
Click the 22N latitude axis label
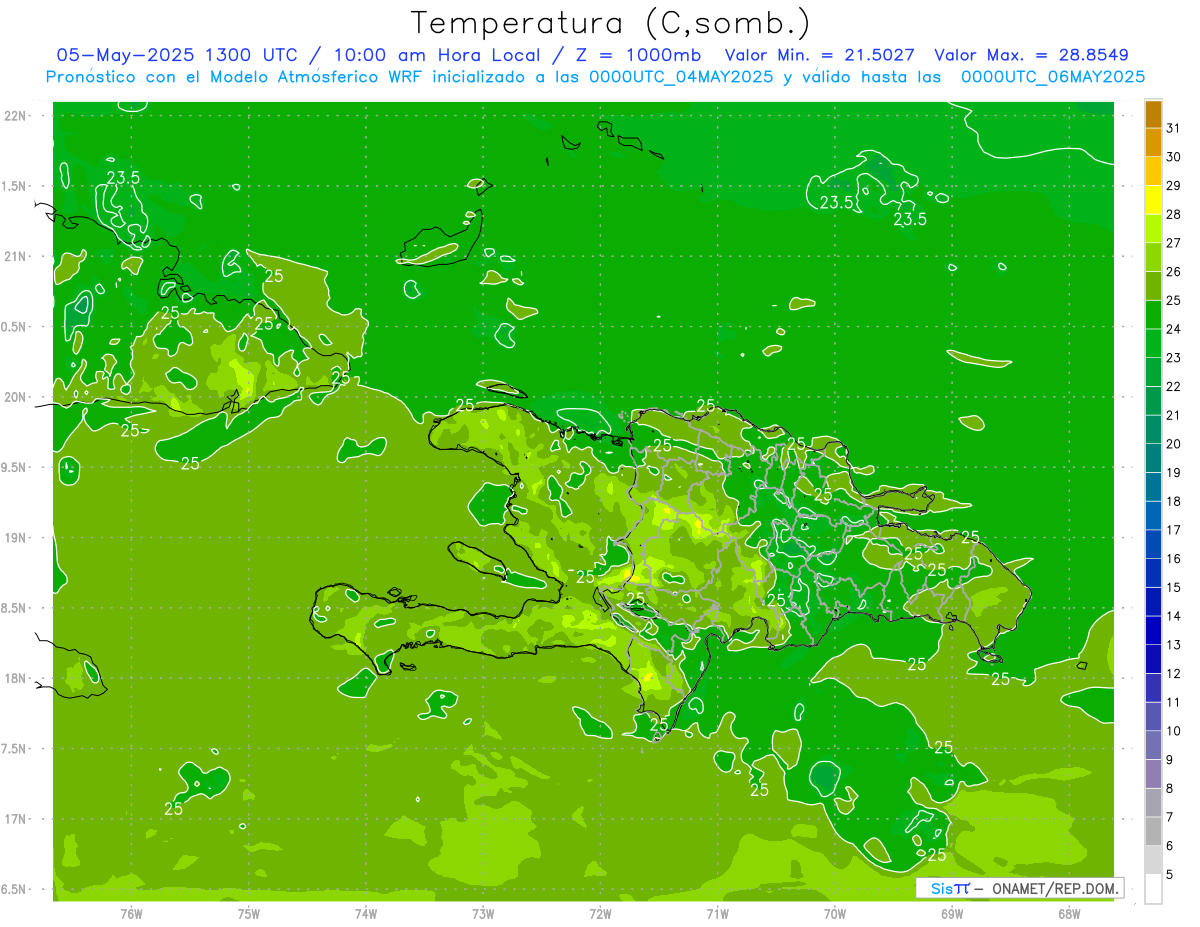[x=15, y=116]
